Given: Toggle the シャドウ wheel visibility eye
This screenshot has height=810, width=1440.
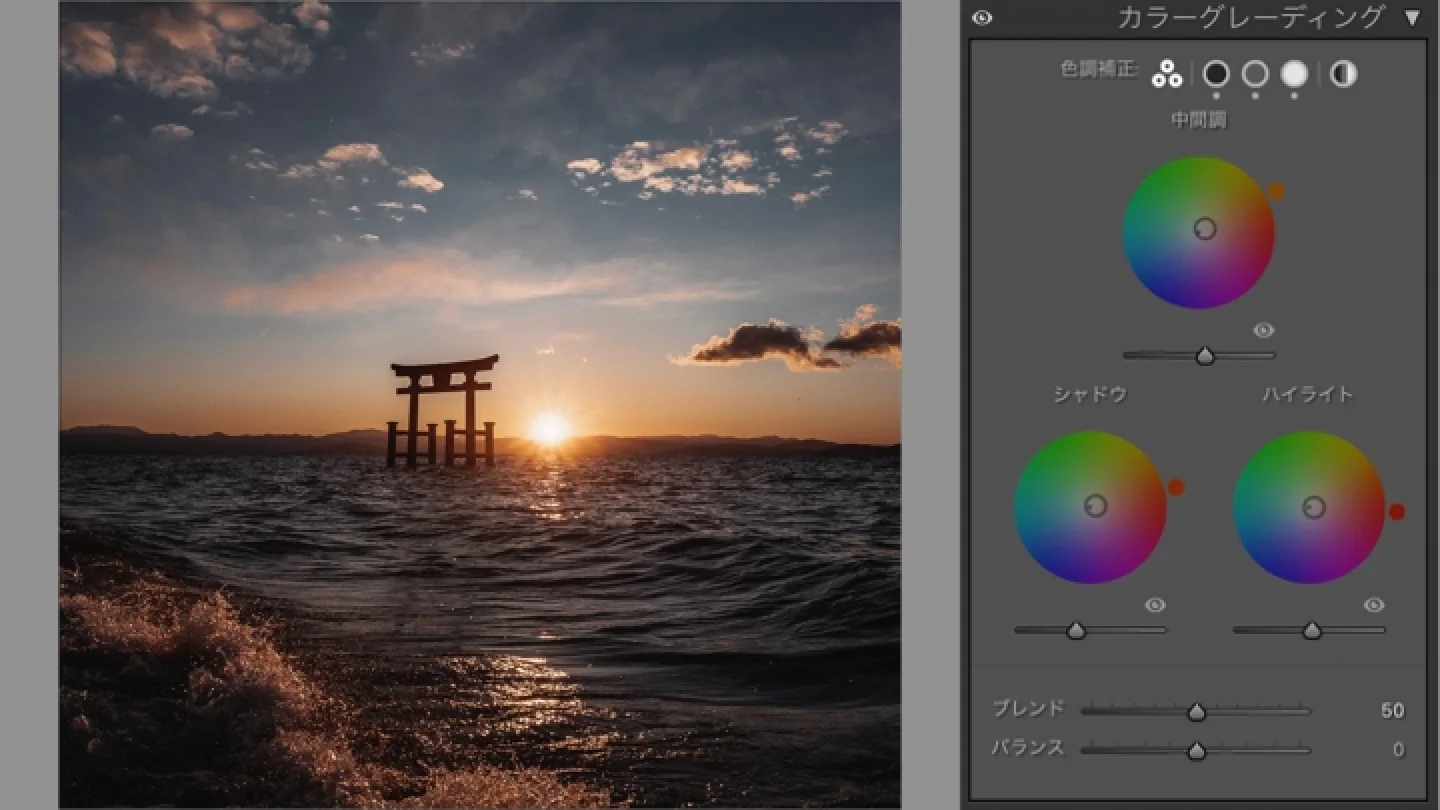Looking at the screenshot, I should [x=1155, y=605].
